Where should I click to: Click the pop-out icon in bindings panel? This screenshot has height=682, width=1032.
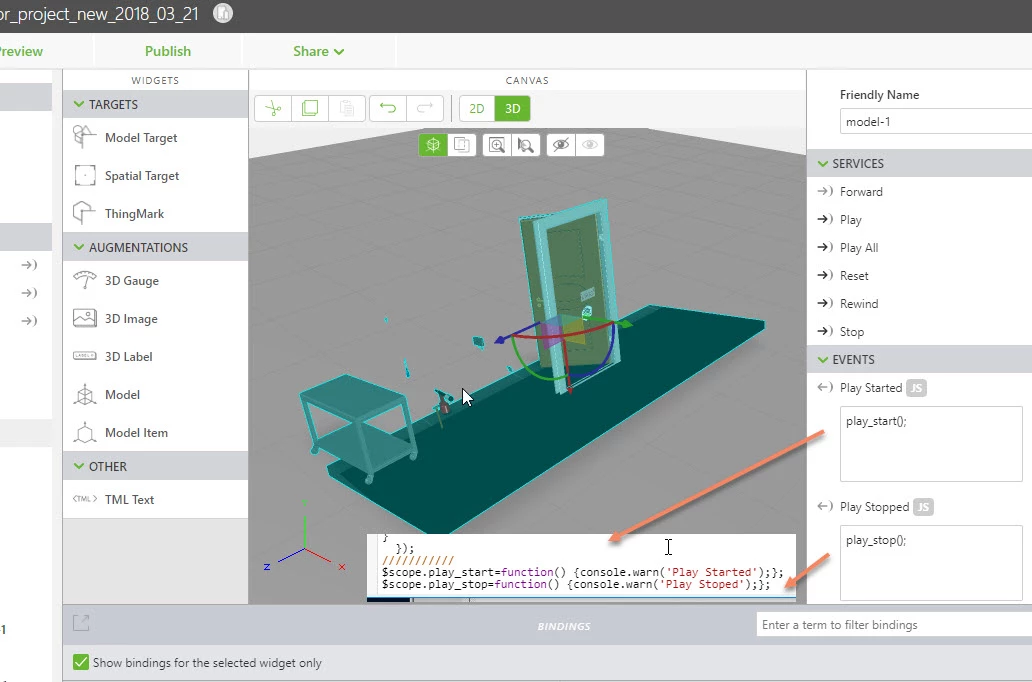[81, 622]
